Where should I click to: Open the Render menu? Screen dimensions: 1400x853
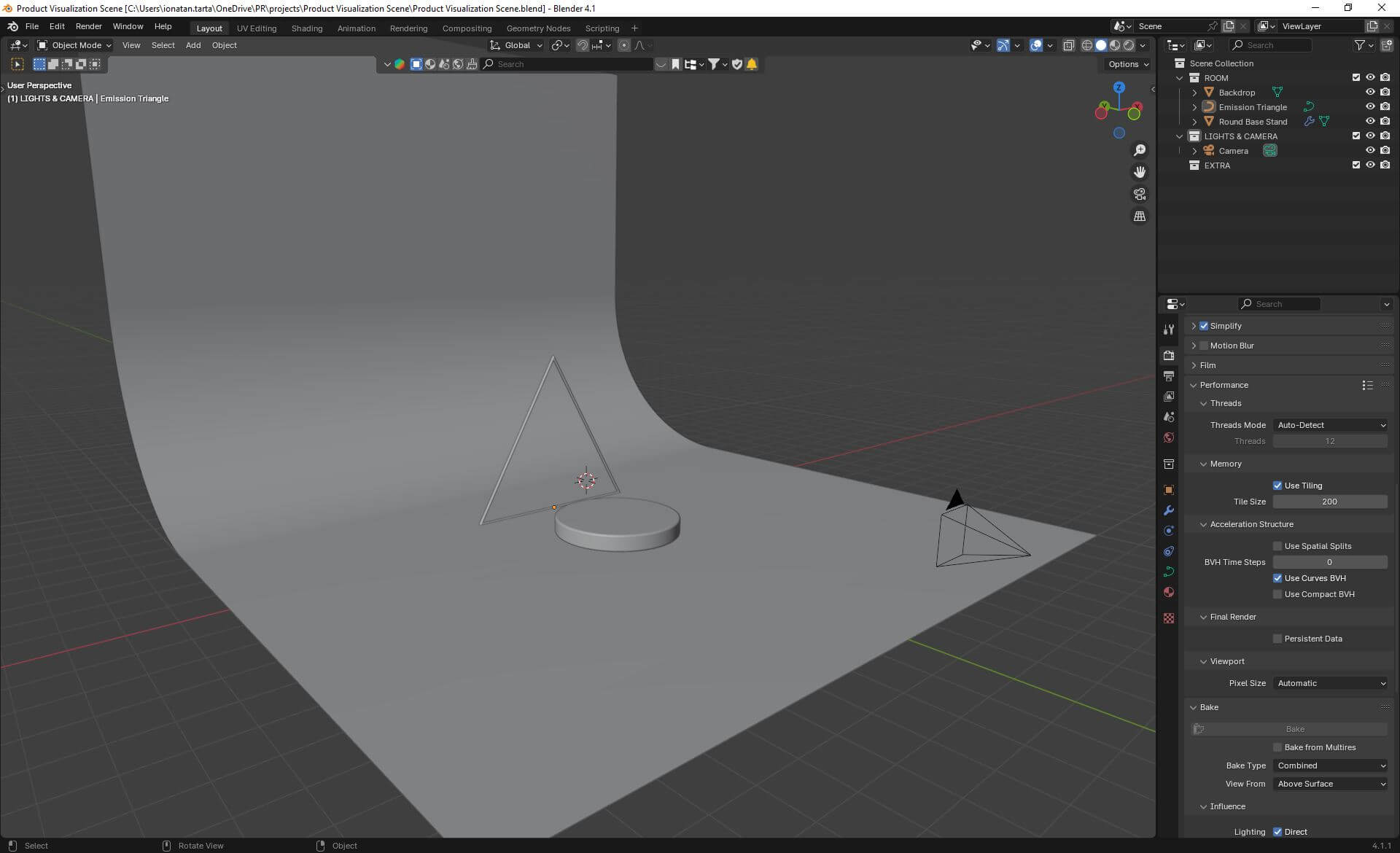tap(88, 26)
